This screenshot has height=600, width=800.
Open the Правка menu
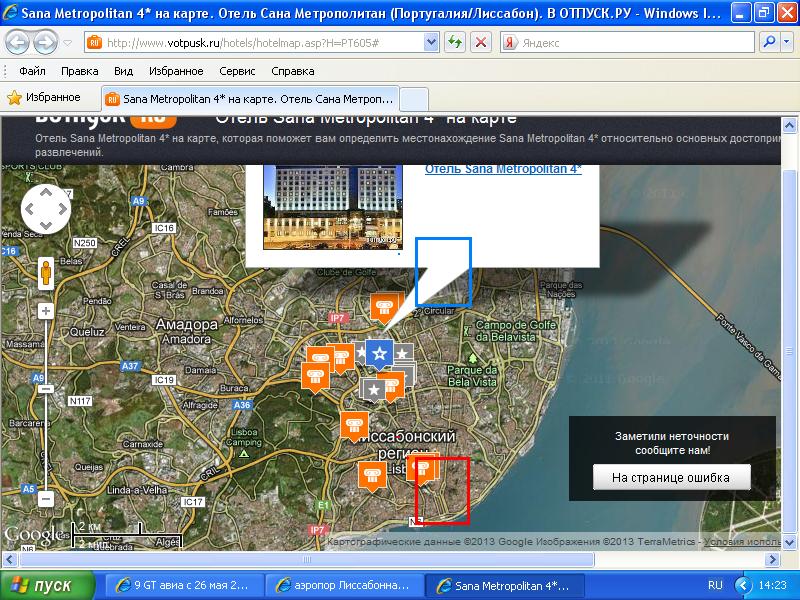pos(80,71)
